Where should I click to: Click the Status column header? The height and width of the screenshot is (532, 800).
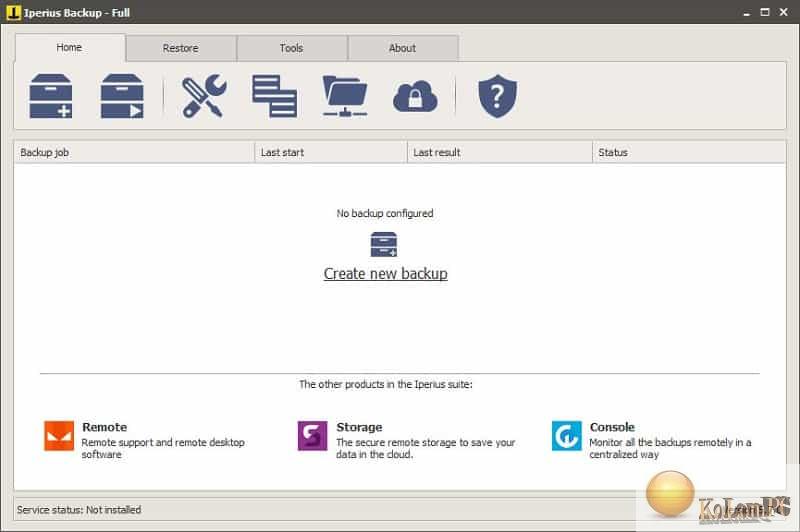(x=689, y=153)
